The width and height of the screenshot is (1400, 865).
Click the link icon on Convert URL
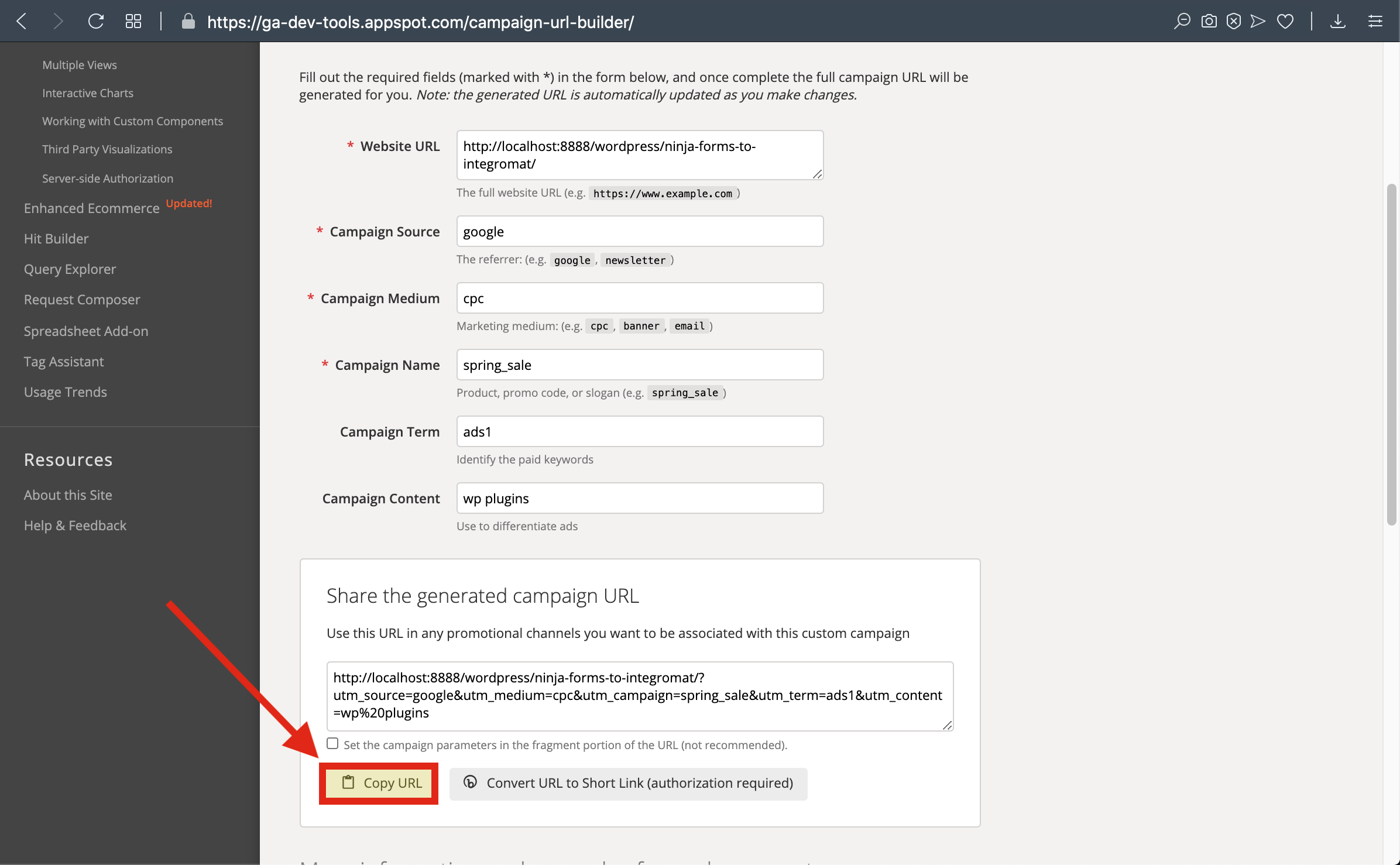point(471,783)
